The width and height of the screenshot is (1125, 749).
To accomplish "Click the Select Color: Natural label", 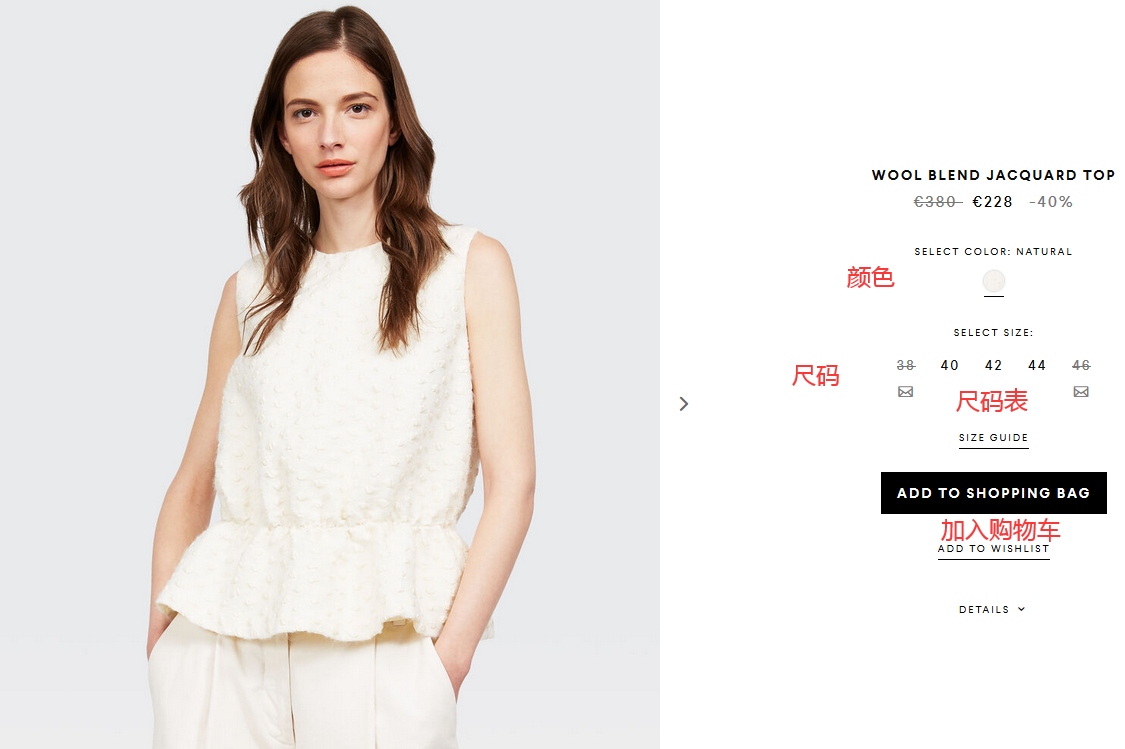I will point(993,252).
